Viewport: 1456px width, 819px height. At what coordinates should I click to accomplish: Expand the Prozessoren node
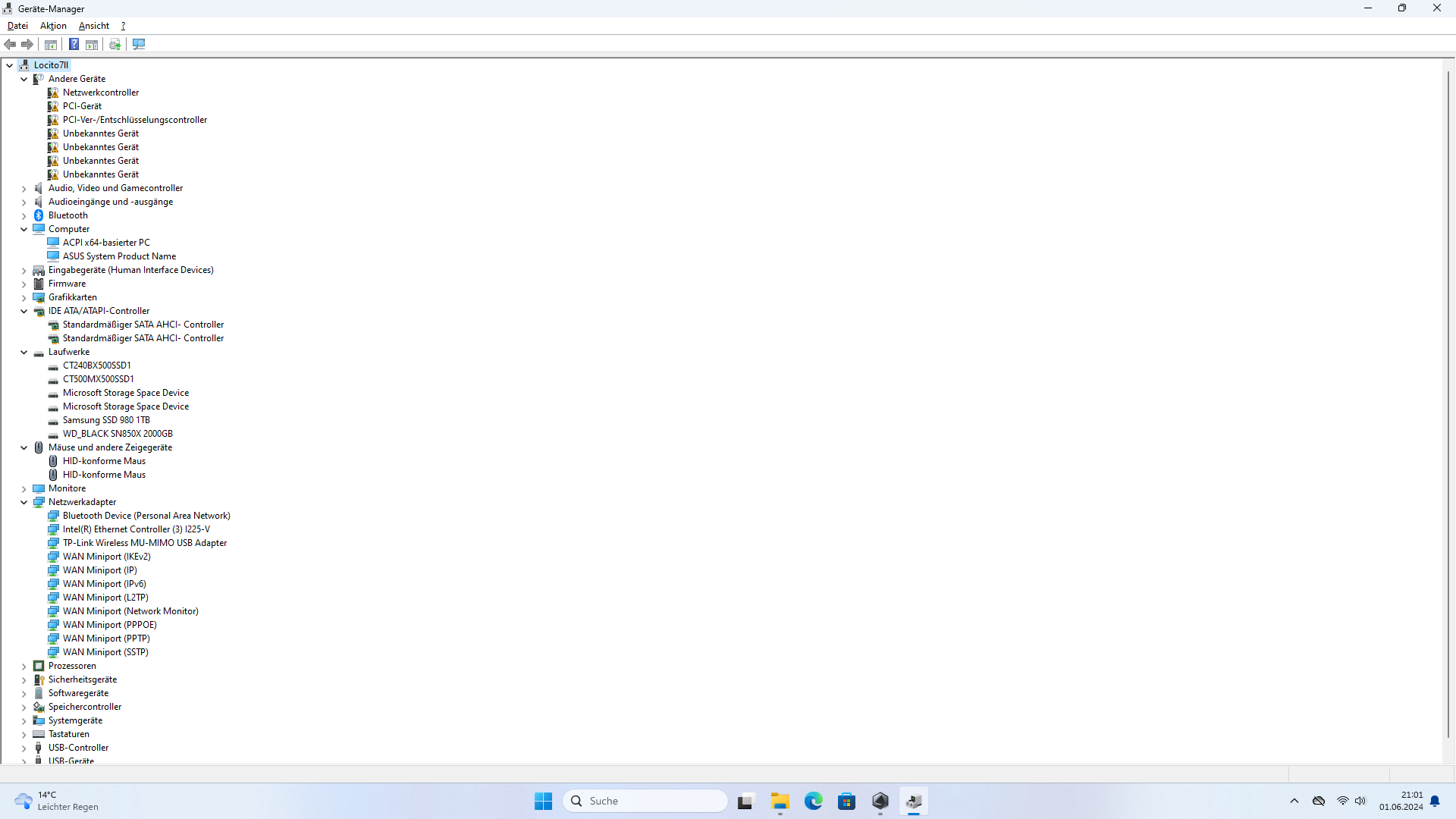pos(24,666)
